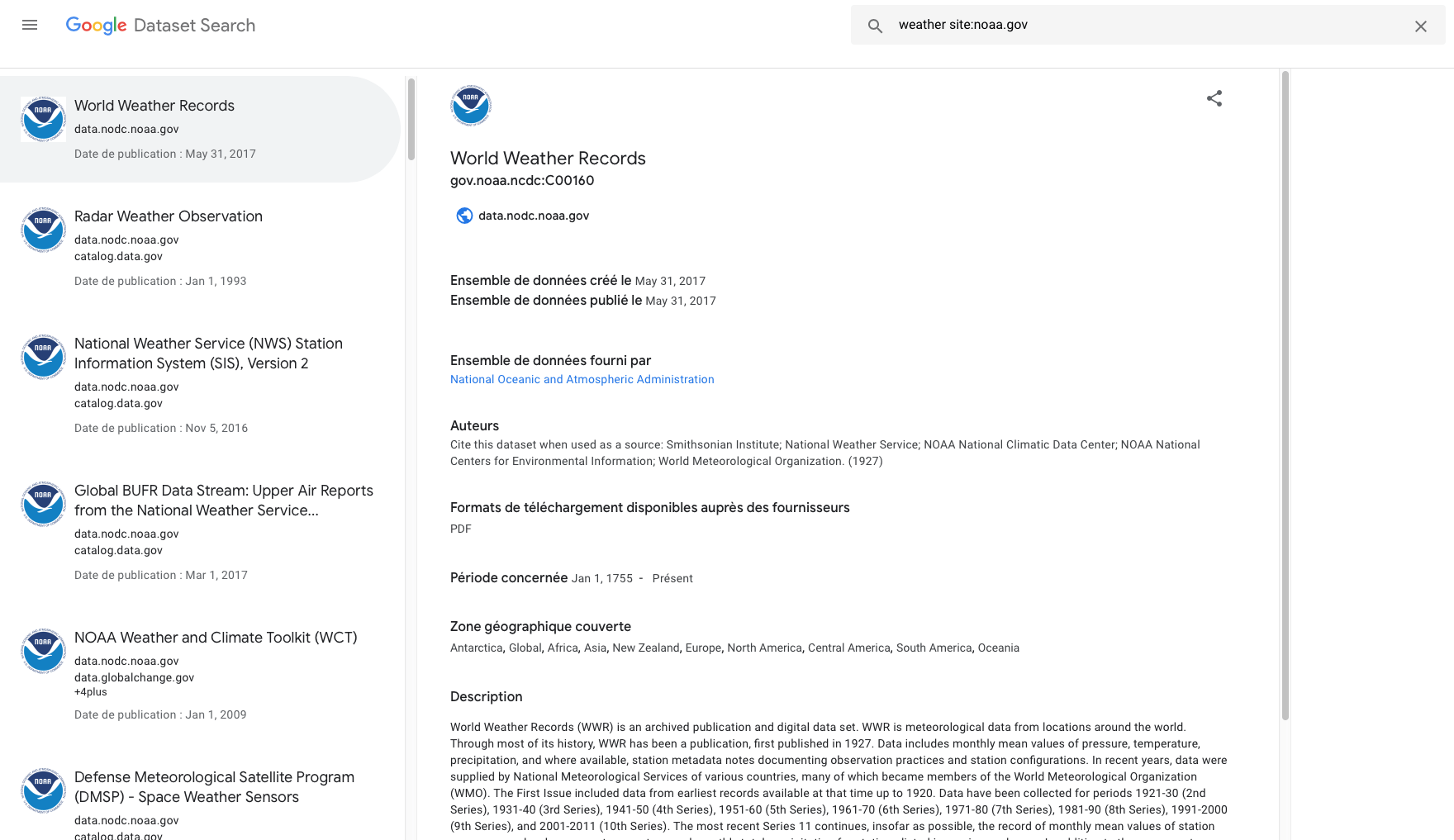
Task: Click into the search field with weather site:noaa.gov
Action: 1148,25
